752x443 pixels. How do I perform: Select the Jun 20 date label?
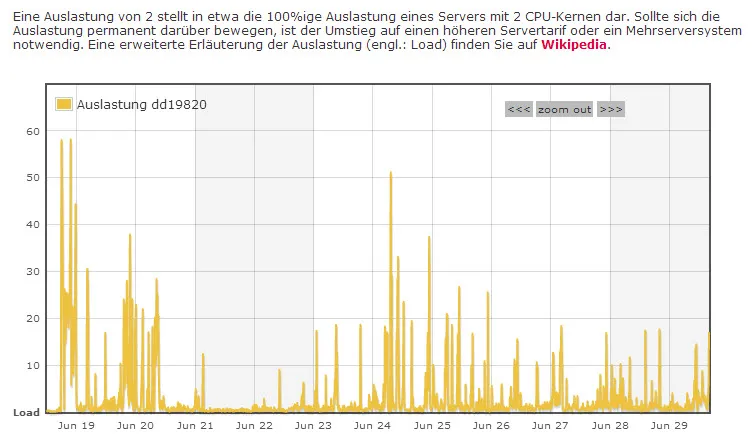pyautogui.click(x=135, y=425)
